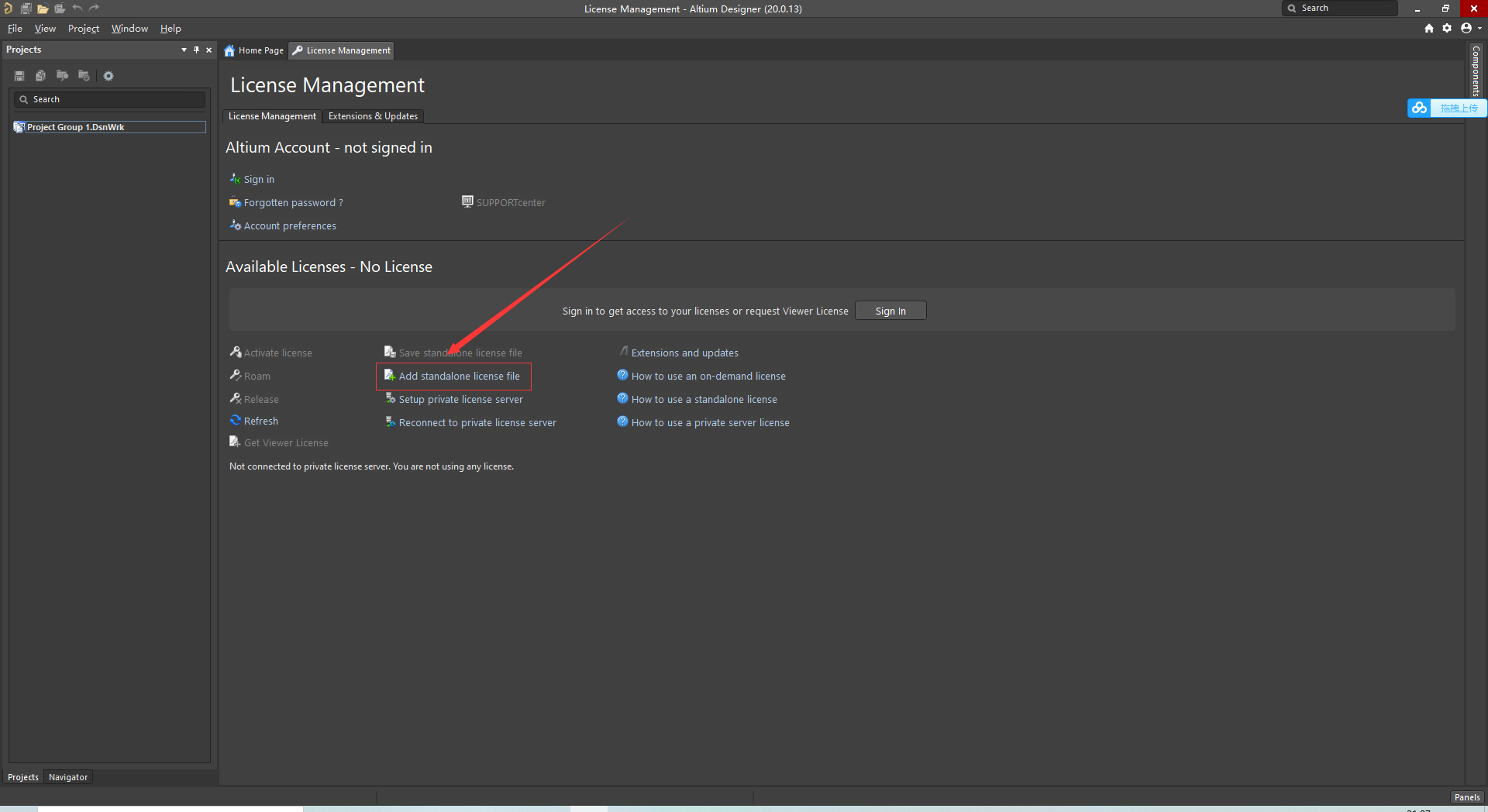Open Projects panel settings gear

pos(108,76)
